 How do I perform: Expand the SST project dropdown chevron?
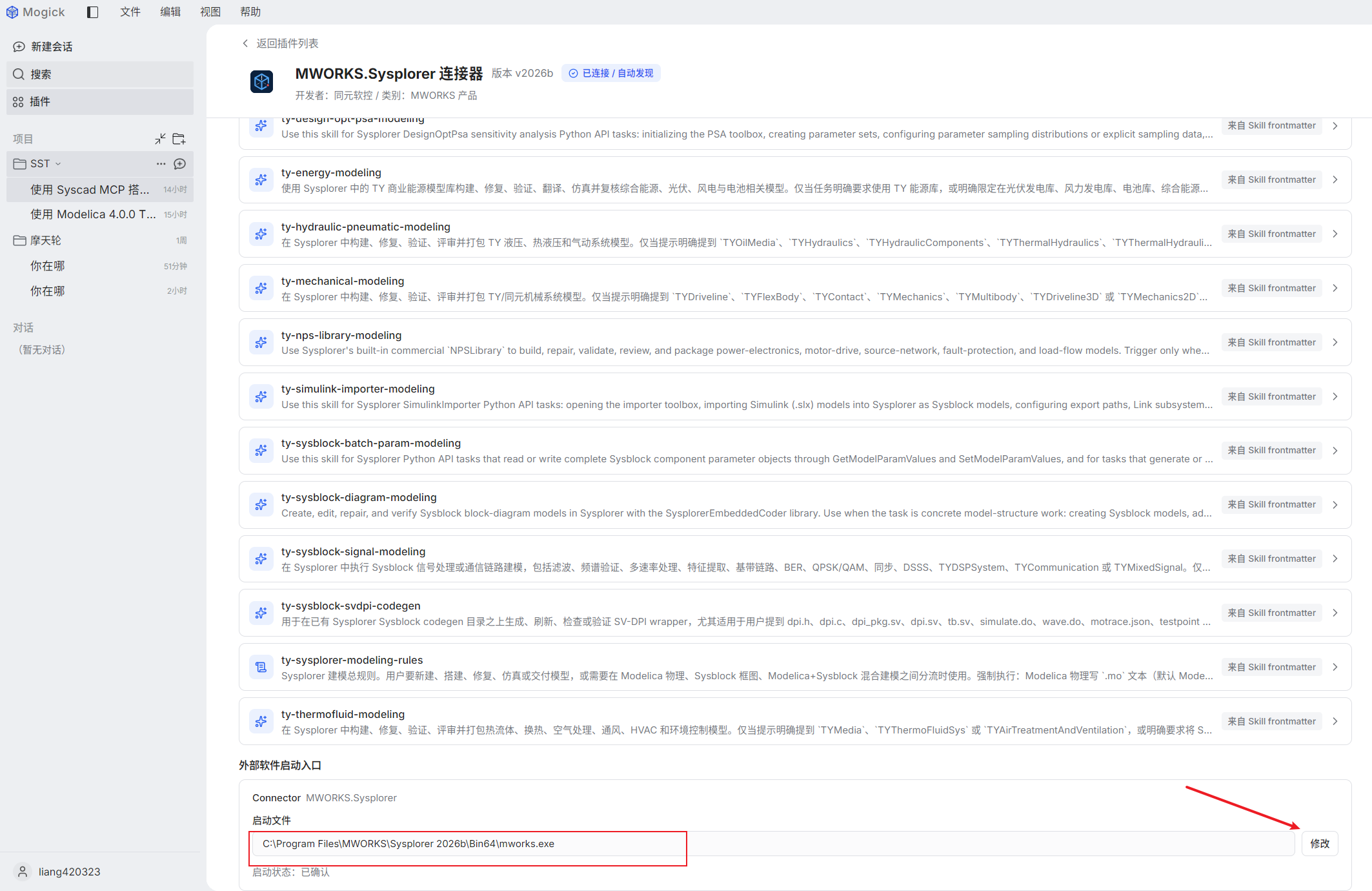click(x=58, y=164)
